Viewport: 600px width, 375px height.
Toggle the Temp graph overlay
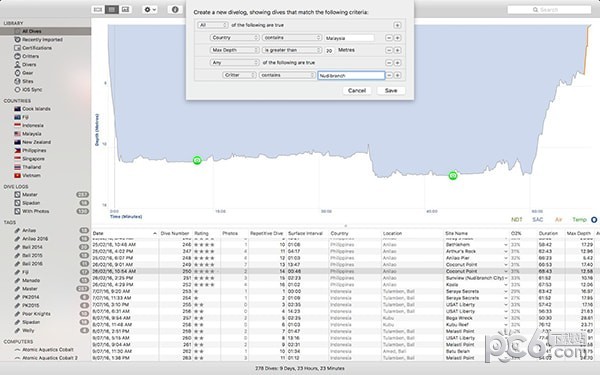click(579, 220)
